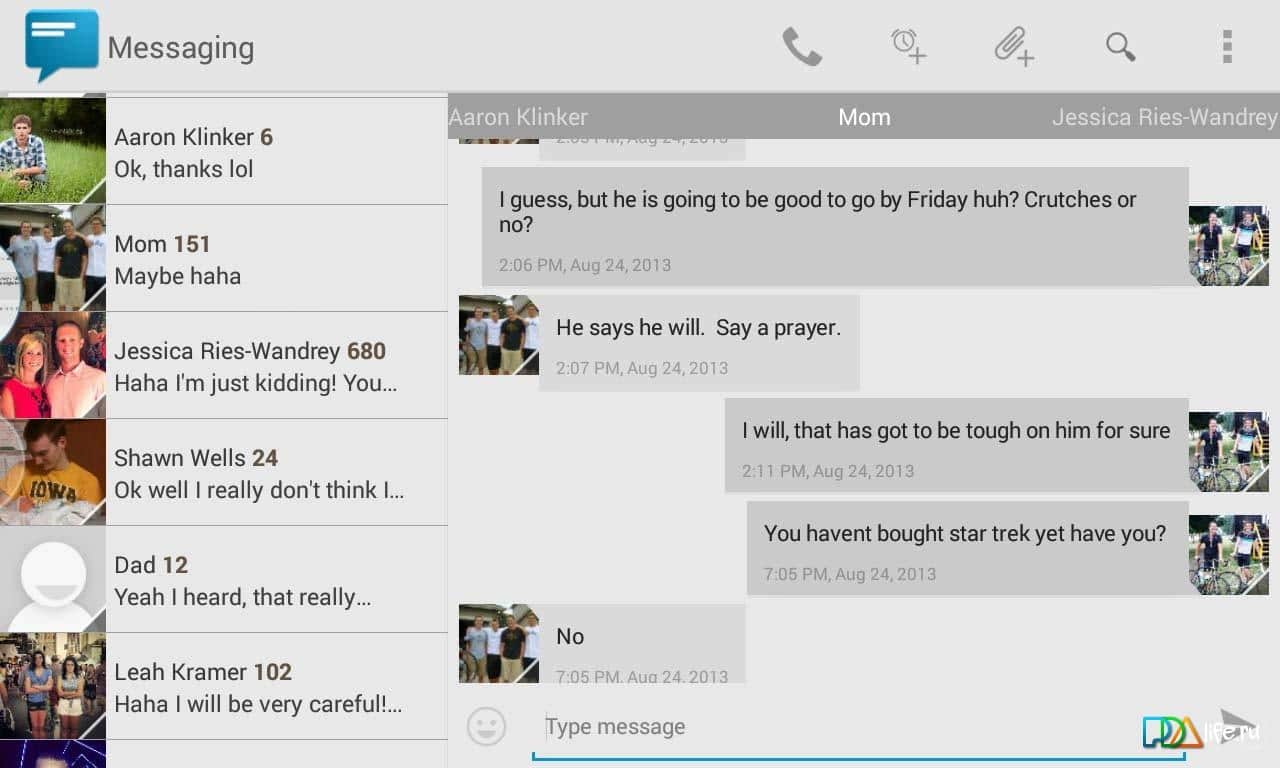Open the scheduled message alarm icon

(x=908, y=46)
